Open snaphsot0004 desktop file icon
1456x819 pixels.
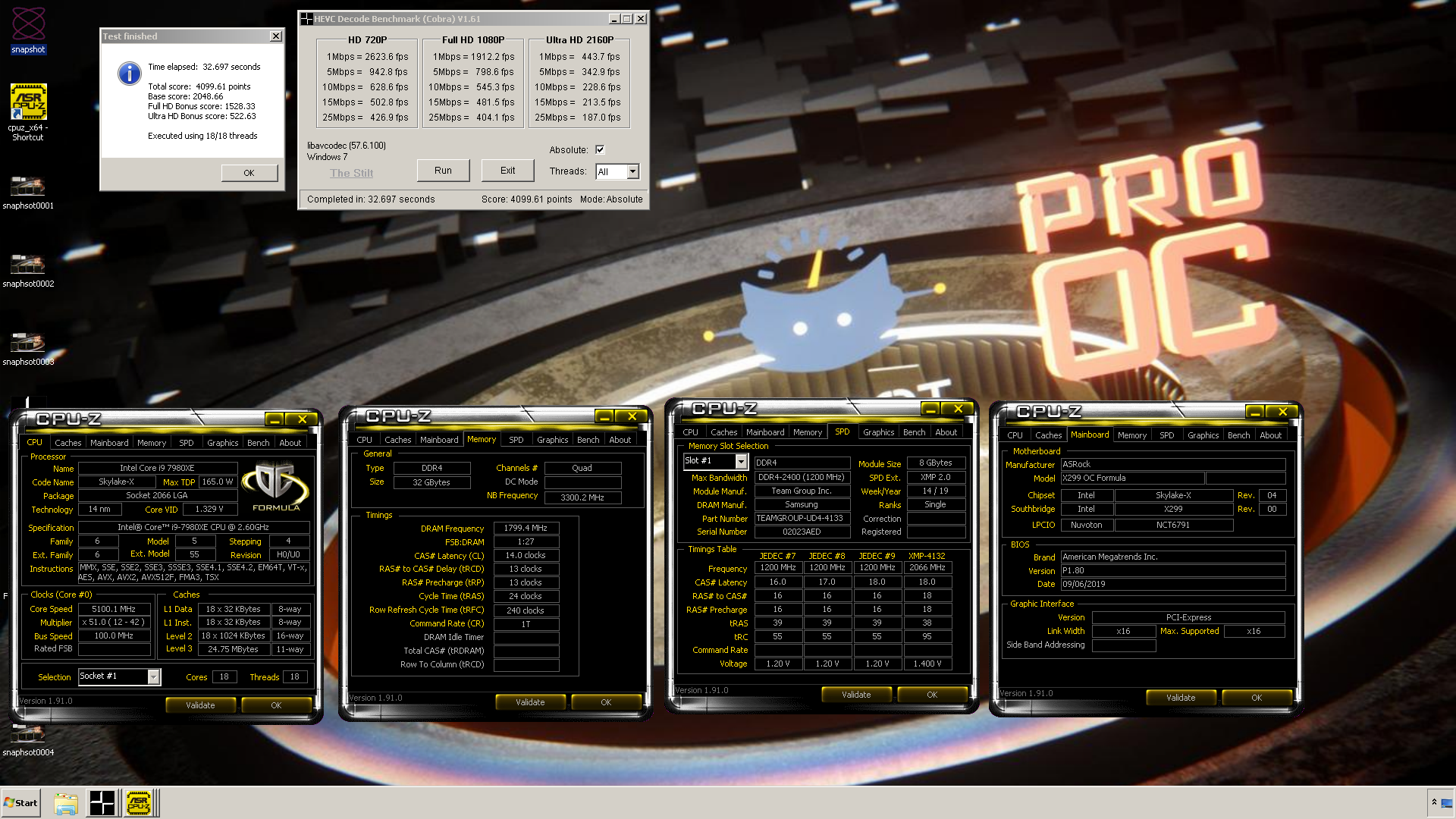click(x=28, y=739)
